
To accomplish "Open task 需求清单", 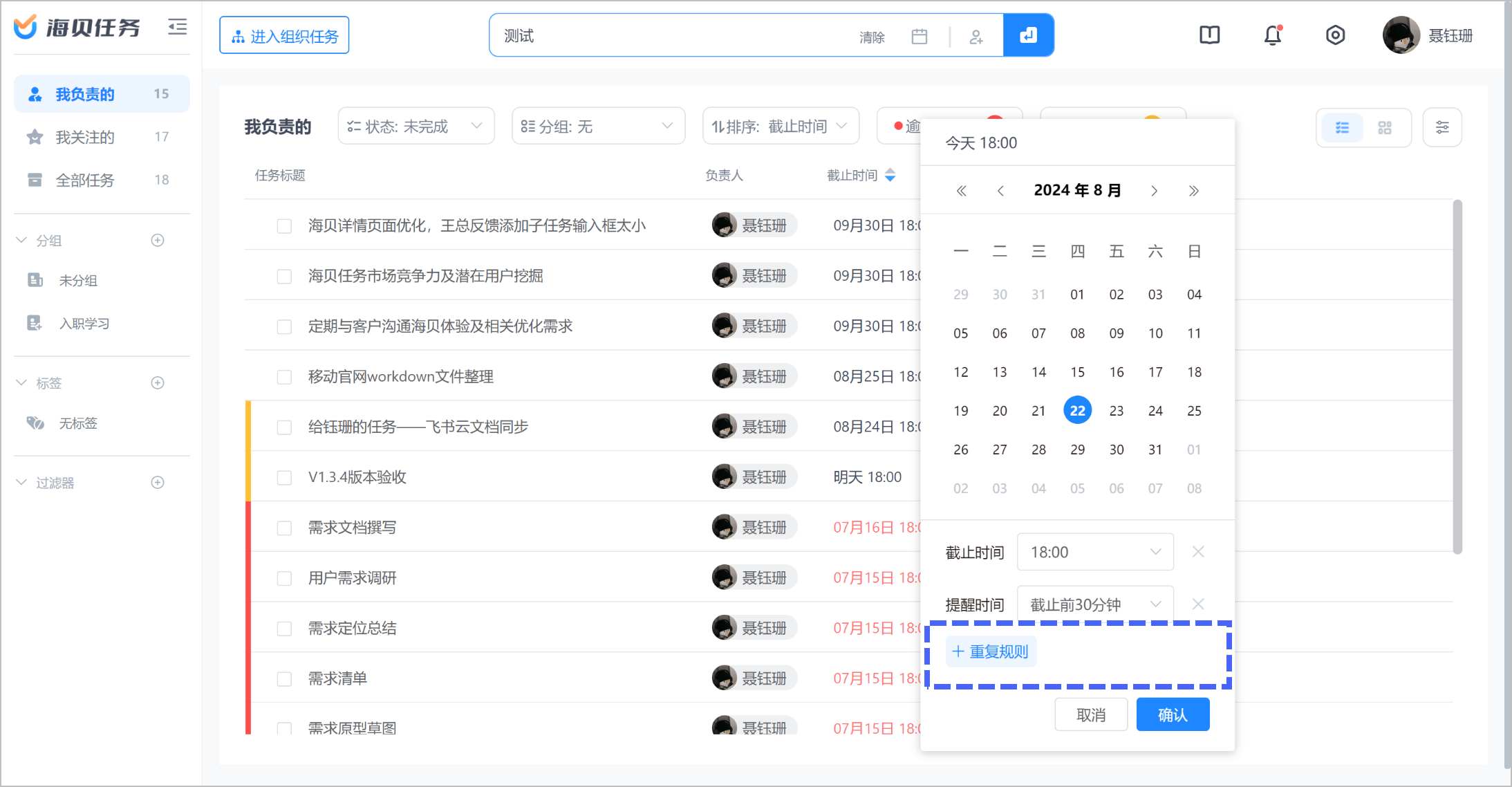I will pyautogui.click(x=337, y=678).
